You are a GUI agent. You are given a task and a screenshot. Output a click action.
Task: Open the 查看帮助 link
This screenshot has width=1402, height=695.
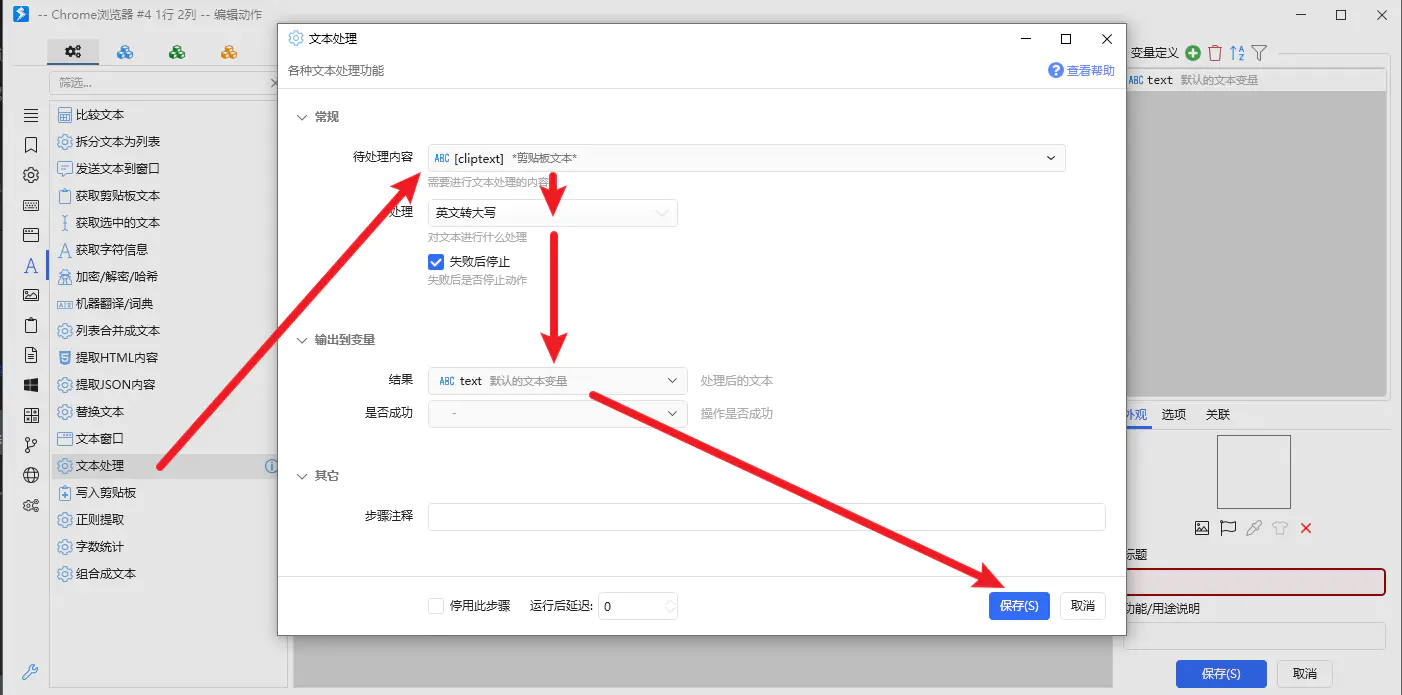pyautogui.click(x=1081, y=71)
